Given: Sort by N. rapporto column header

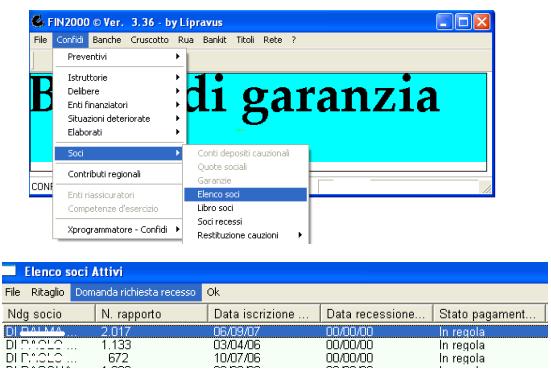Looking at the screenshot, I should click(151, 314).
